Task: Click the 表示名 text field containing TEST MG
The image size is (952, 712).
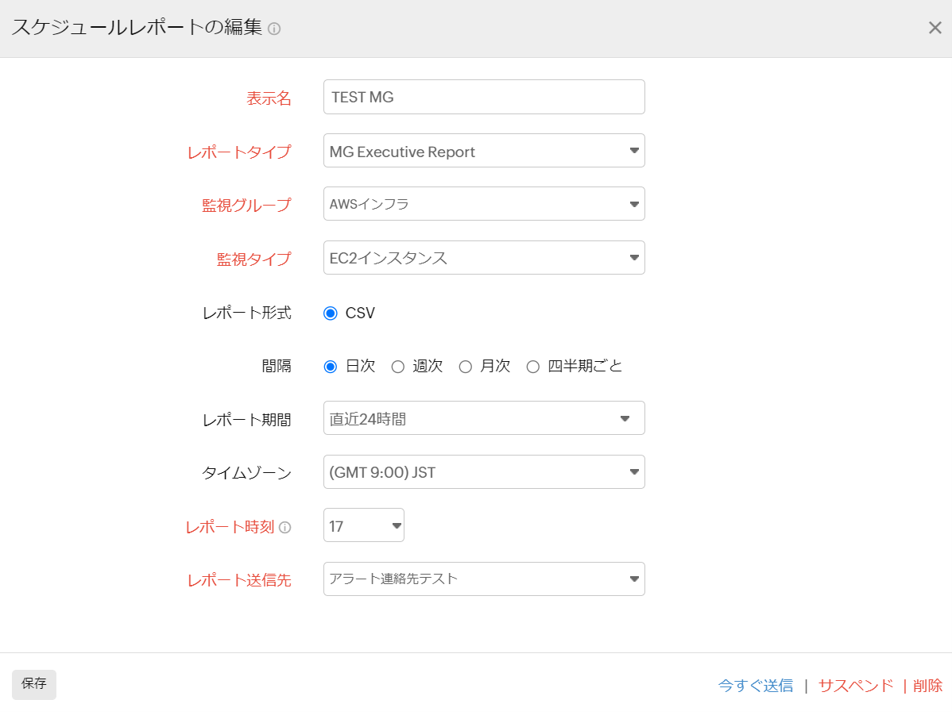Action: point(484,97)
